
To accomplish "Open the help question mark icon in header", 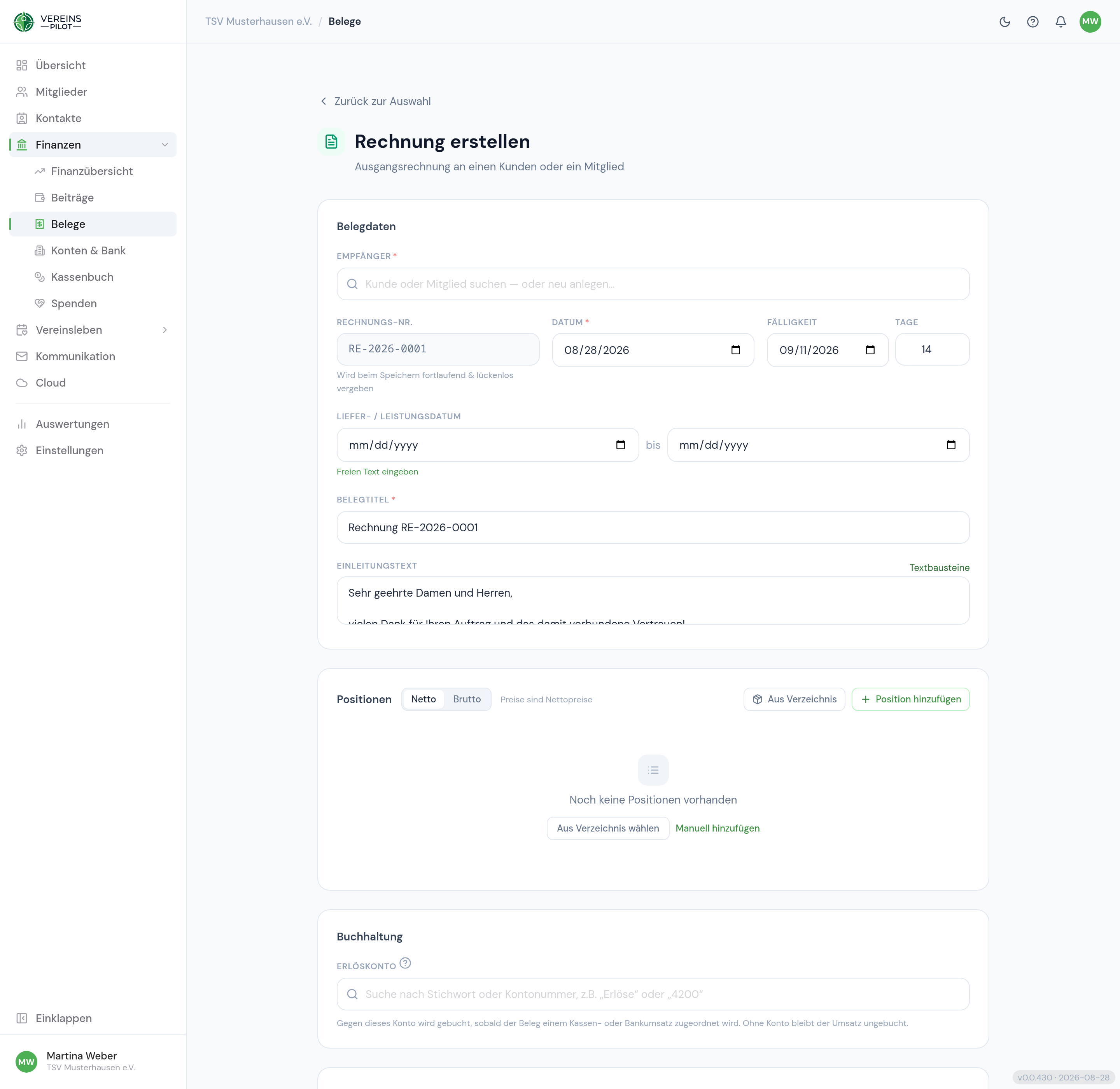I will pos(1032,22).
